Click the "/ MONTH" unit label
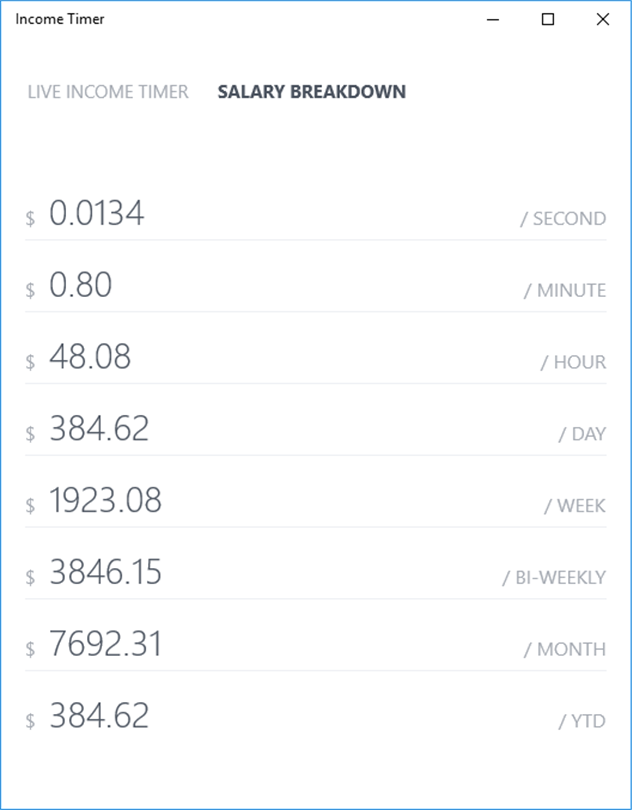Viewport: 632px width, 810px height. 565,649
